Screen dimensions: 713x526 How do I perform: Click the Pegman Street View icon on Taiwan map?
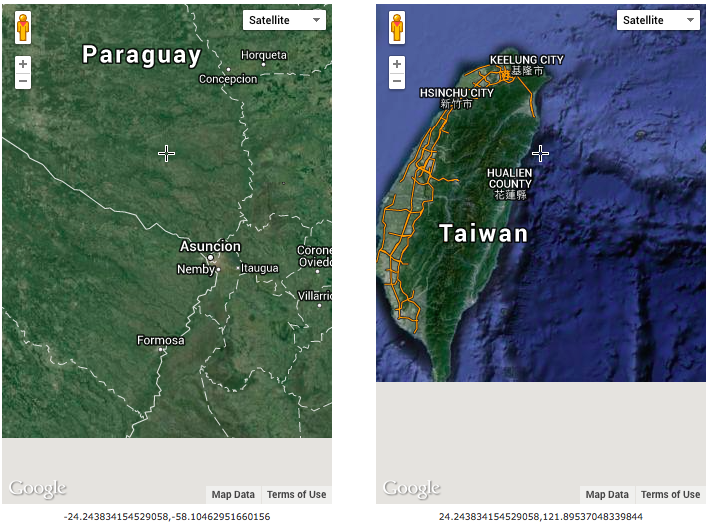(397, 27)
